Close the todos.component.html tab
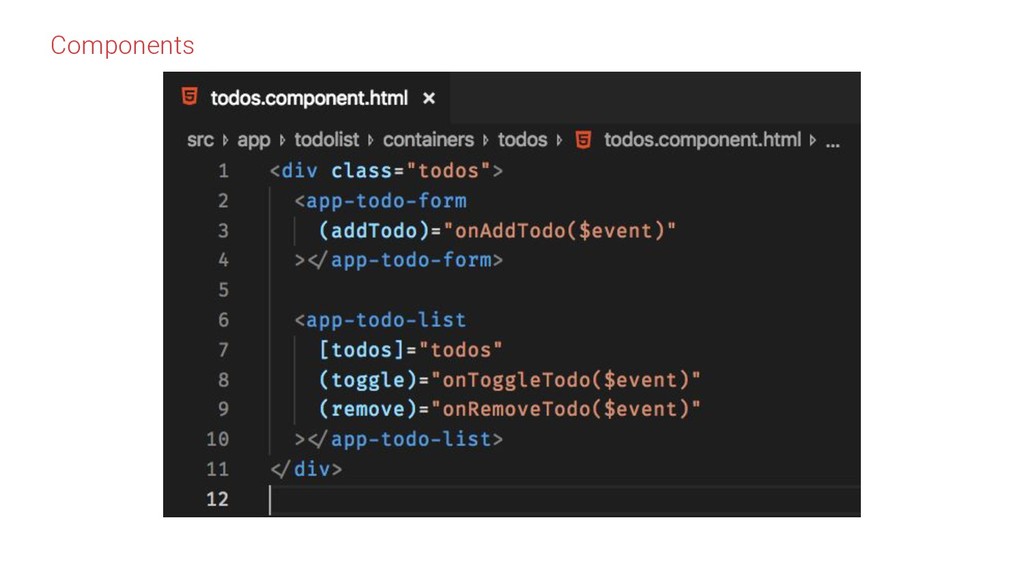 (x=429, y=98)
